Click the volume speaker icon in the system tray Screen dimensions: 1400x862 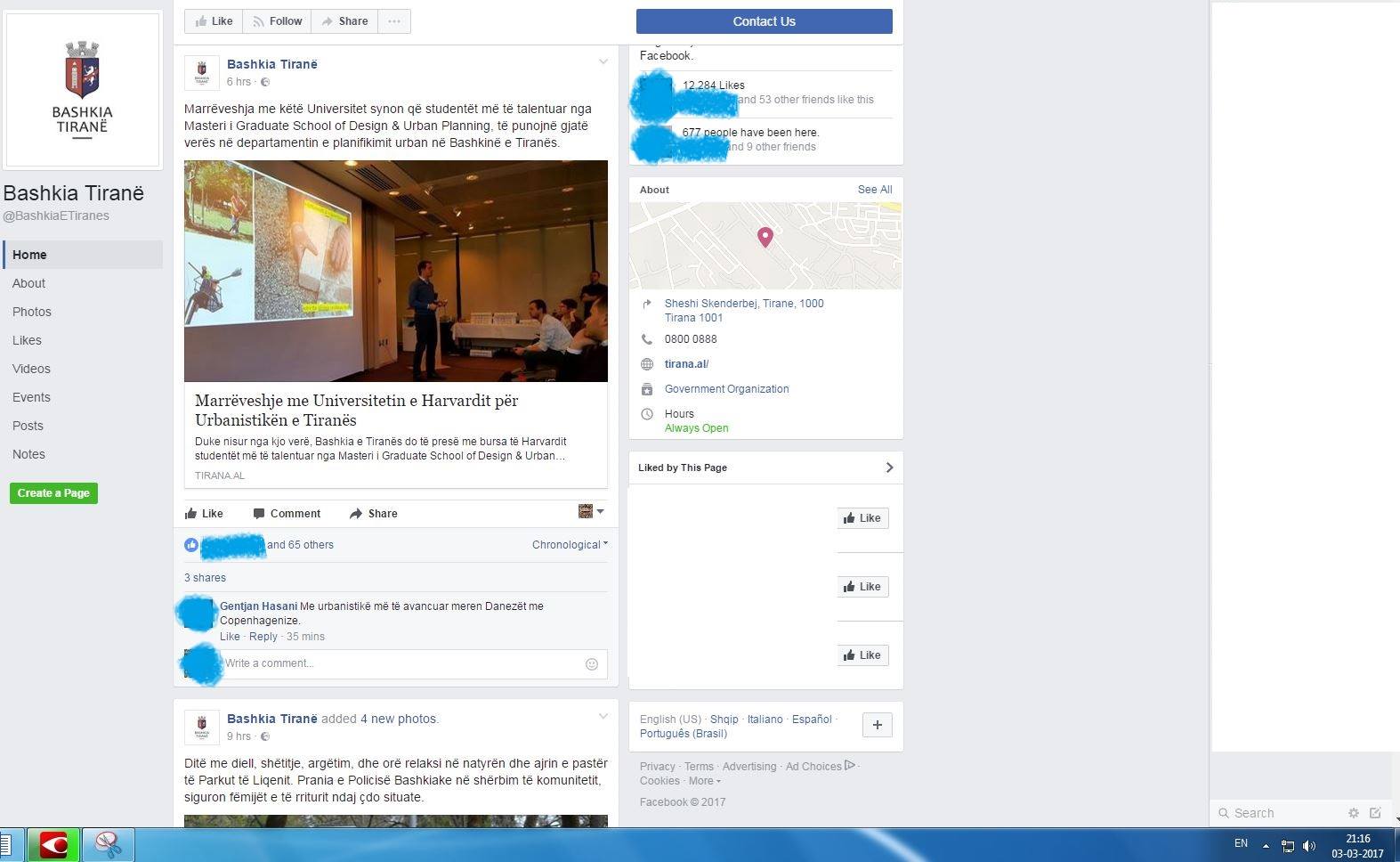pos(1308,846)
